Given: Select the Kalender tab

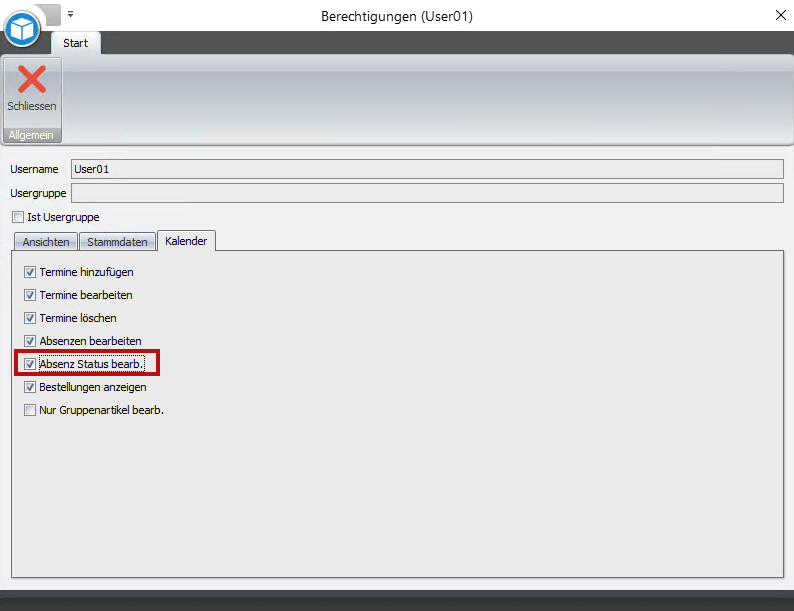Looking at the screenshot, I should (x=186, y=241).
